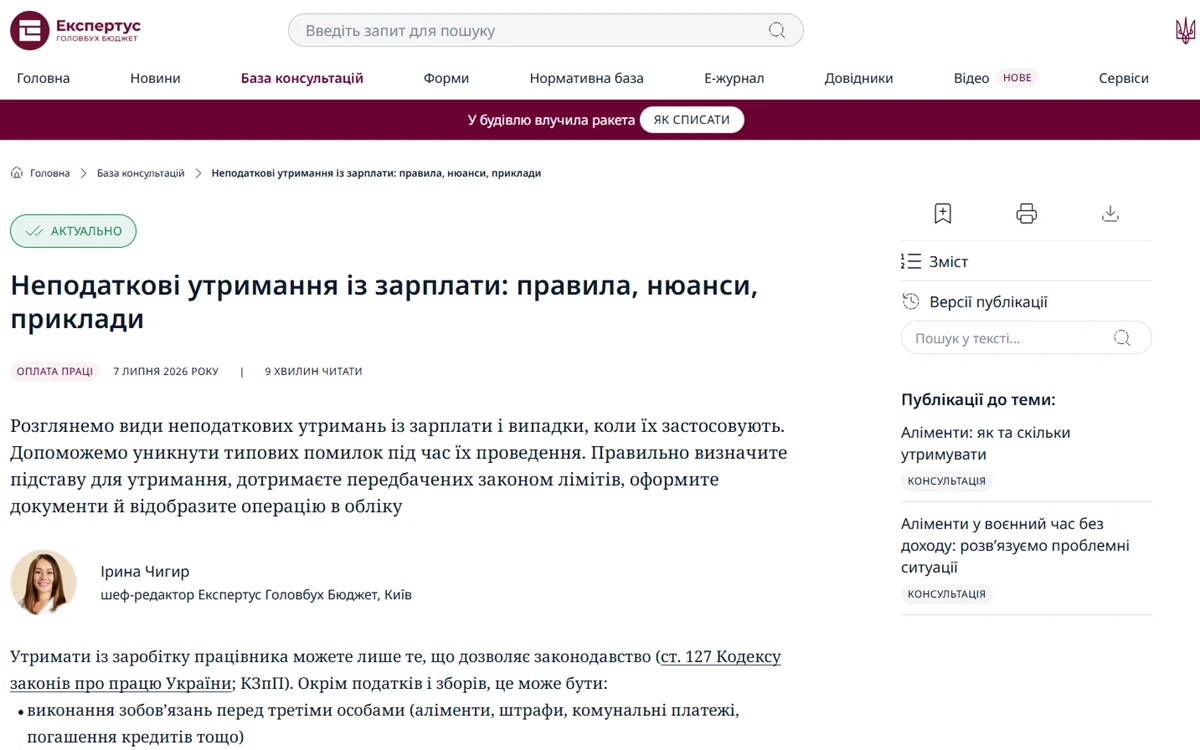The width and height of the screenshot is (1200, 750).
Task: Open Аліменти у воєнний час без доходу
Action: 1015,545
